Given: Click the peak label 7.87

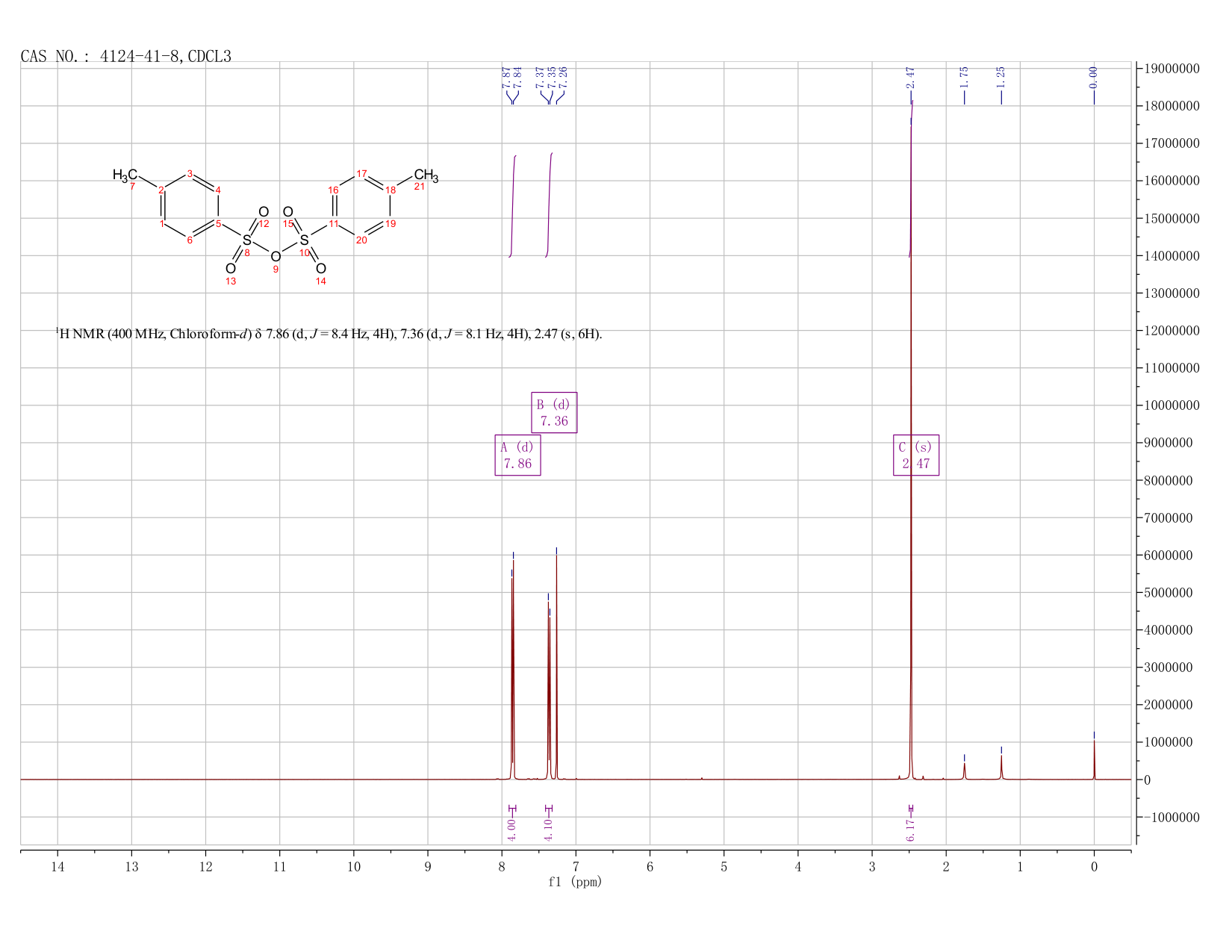Looking at the screenshot, I should click(506, 78).
